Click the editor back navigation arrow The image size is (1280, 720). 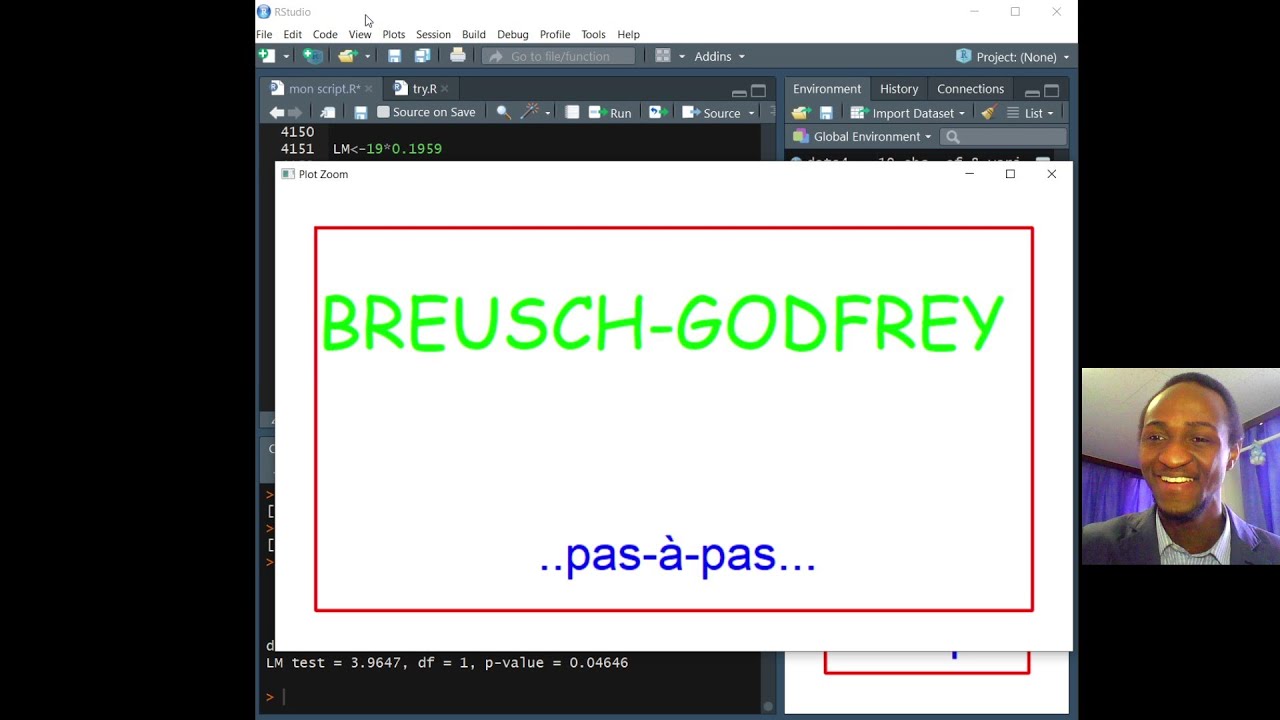click(x=277, y=113)
